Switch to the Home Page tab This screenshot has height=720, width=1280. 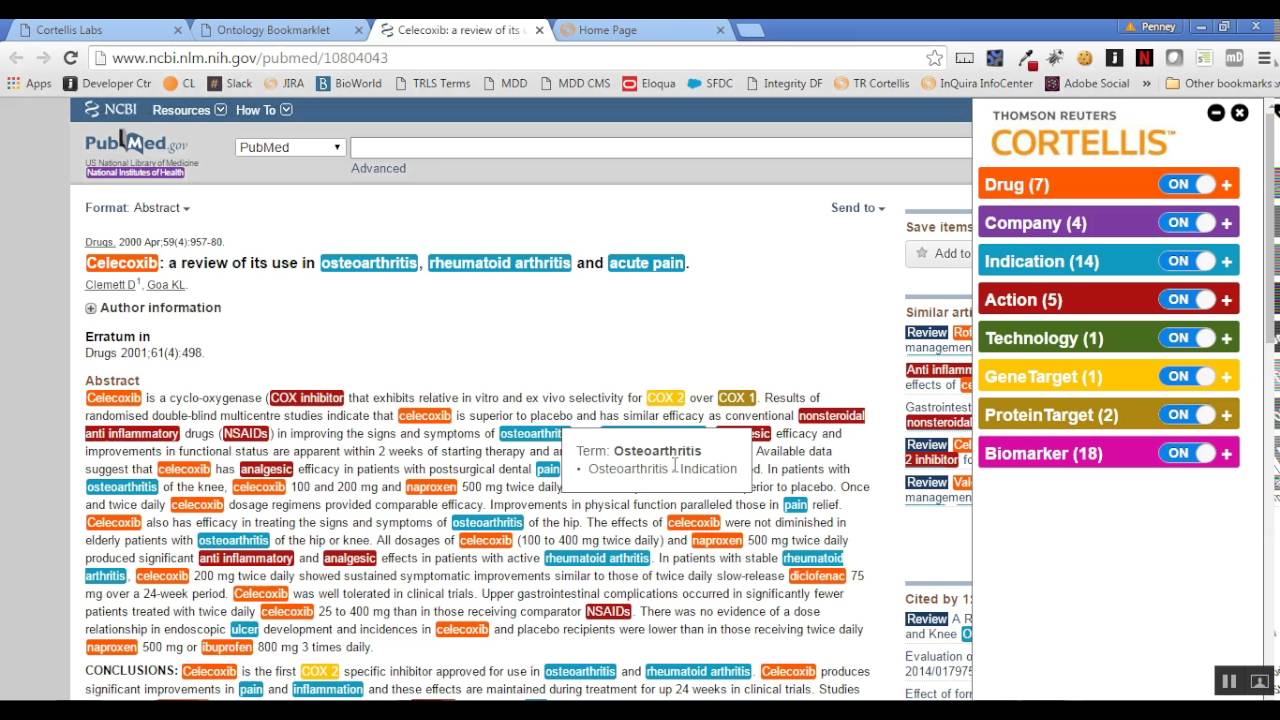click(640, 30)
